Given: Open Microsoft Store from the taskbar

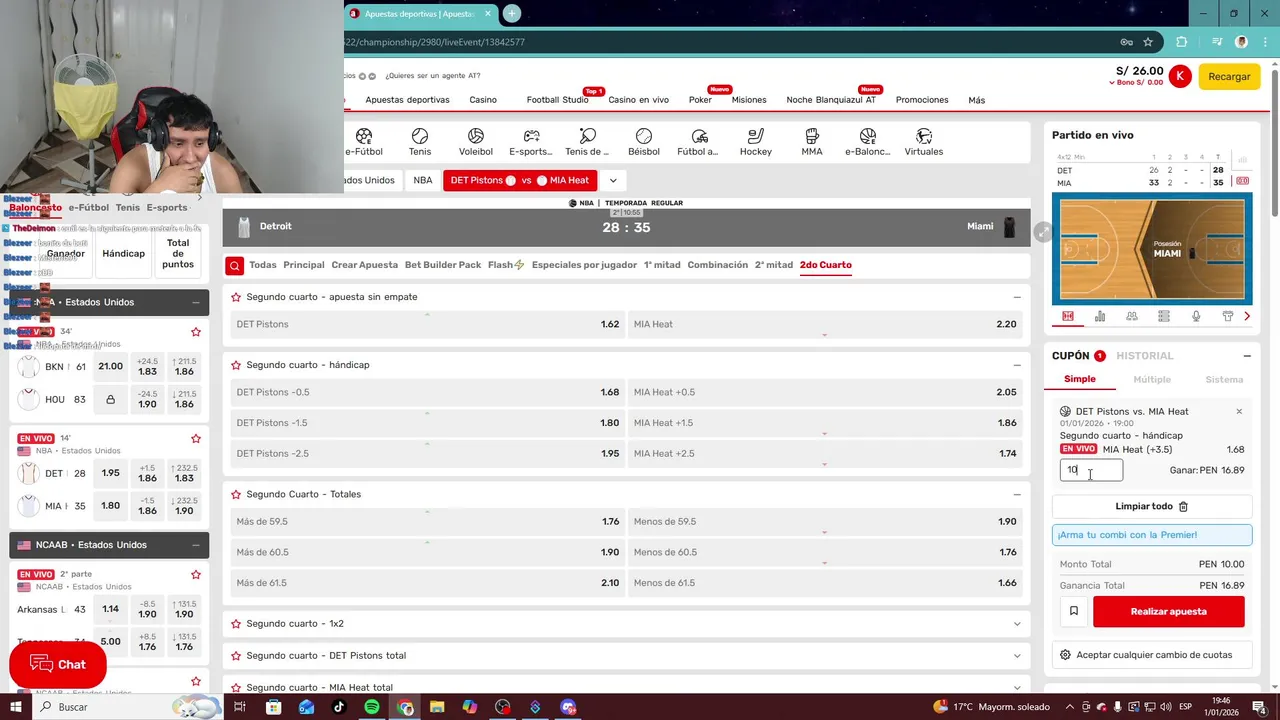Looking at the screenshot, I should pos(274,707).
